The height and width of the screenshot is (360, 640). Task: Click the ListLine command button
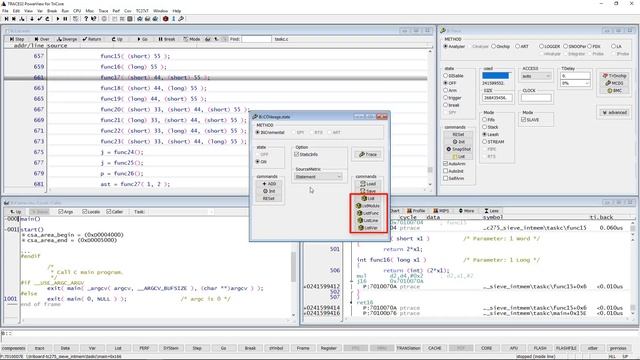coord(368,221)
